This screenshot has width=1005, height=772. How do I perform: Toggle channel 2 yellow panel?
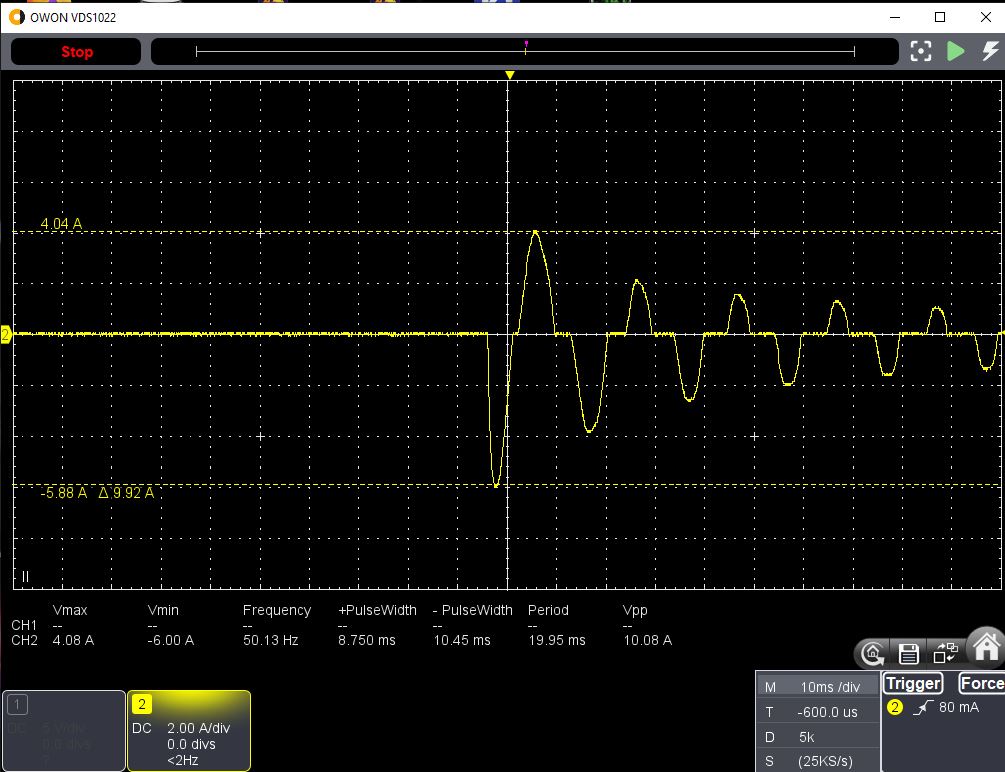pyautogui.click(x=189, y=730)
